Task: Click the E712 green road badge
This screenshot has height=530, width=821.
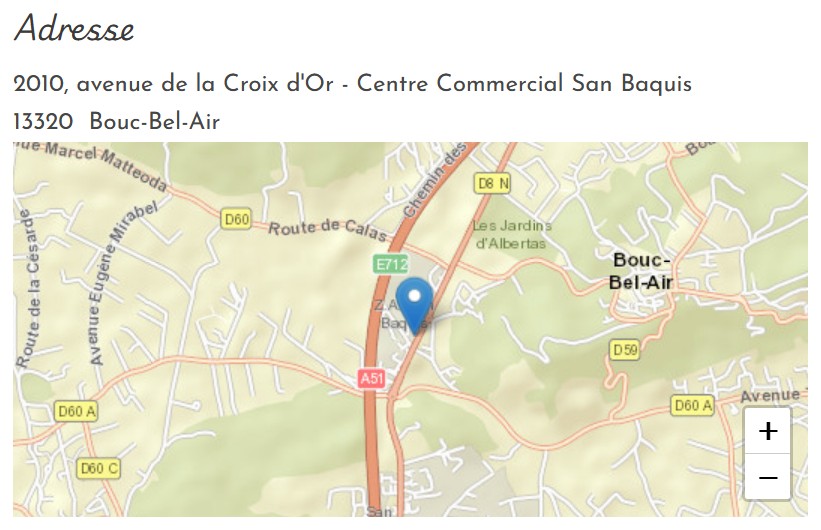Action: point(391,264)
